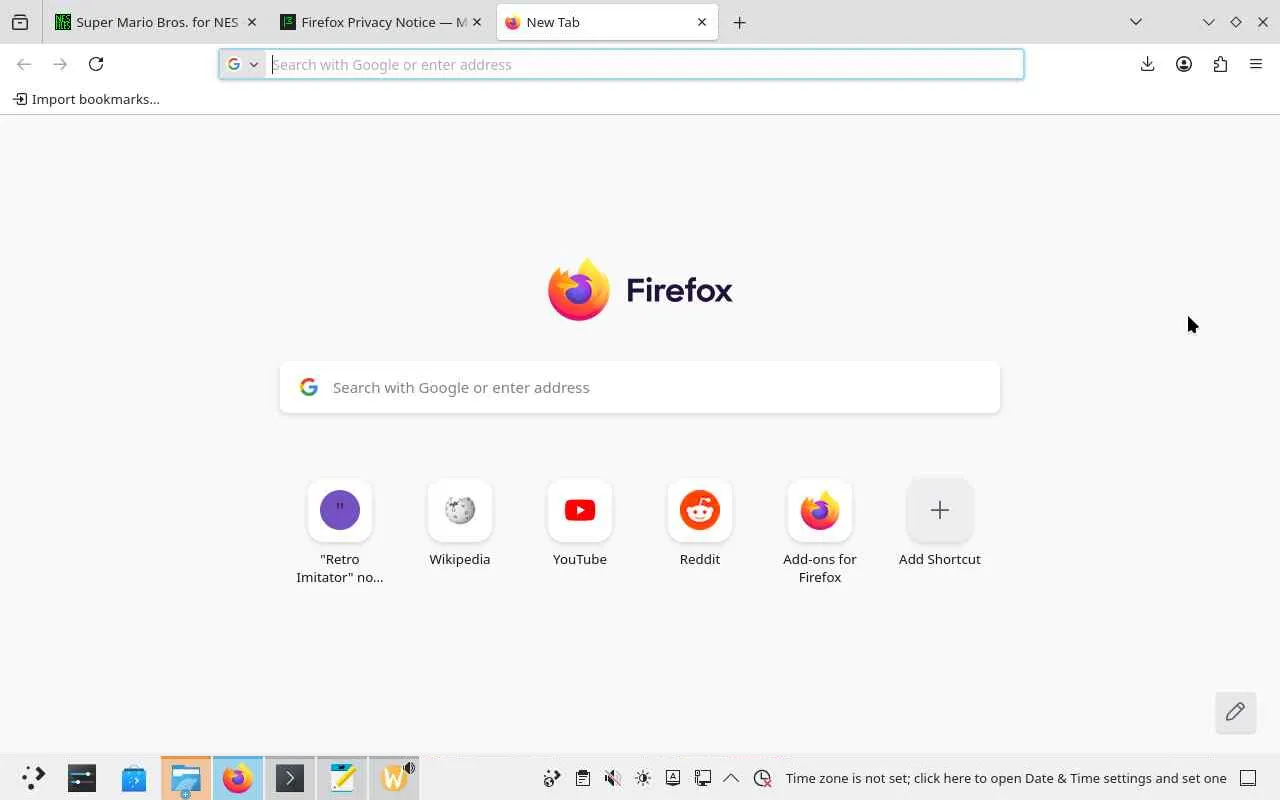Reload the current page
The height and width of the screenshot is (800, 1280).
[96, 64]
